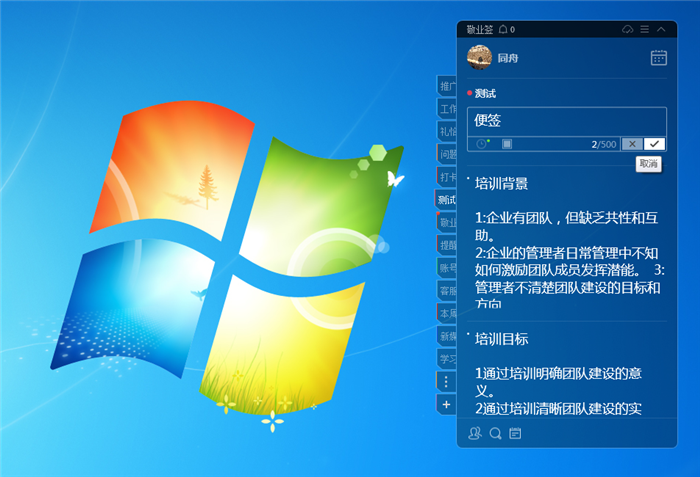Image resolution: width=700 pixels, height=477 pixels.
Task: Click the 2/500 character counter
Action: pos(604,144)
